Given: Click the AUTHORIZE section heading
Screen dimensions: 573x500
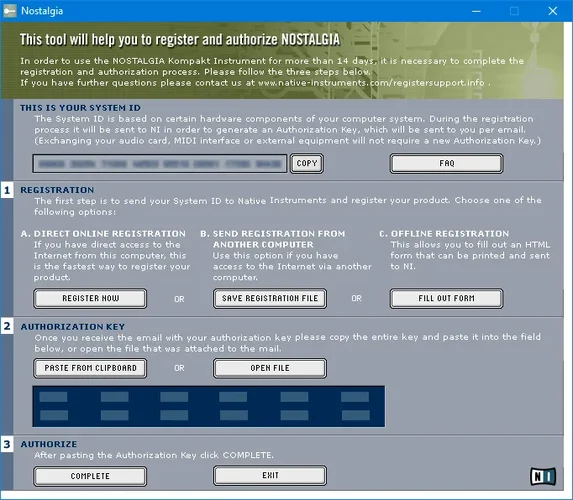Looking at the screenshot, I should click(x=49, y=444).
